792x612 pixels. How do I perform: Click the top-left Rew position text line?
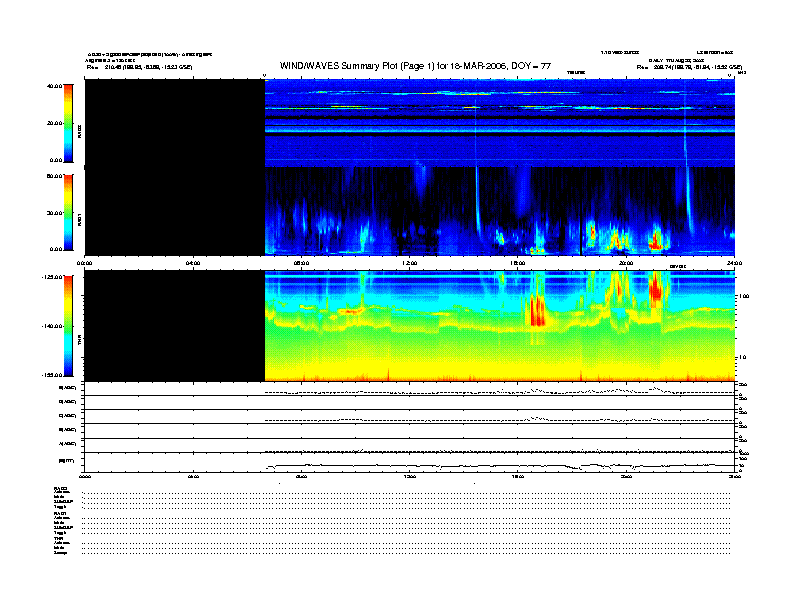click(139, 67)
